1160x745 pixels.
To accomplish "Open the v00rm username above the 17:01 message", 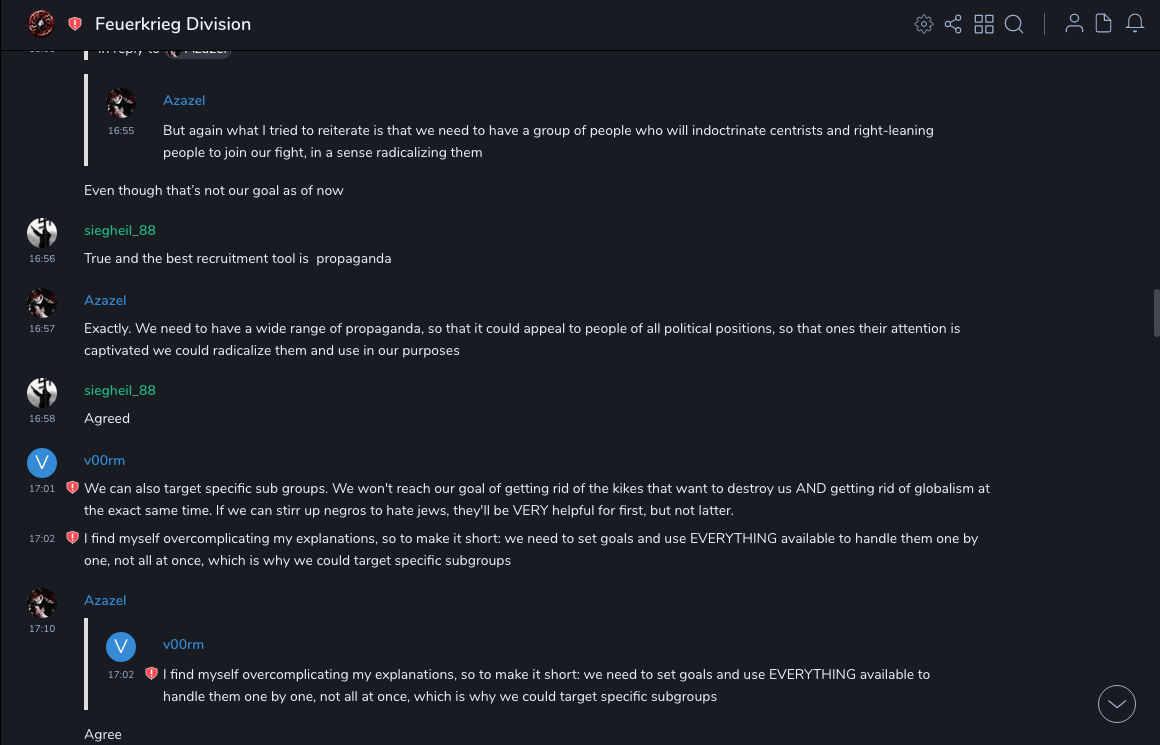I will 104,460.
